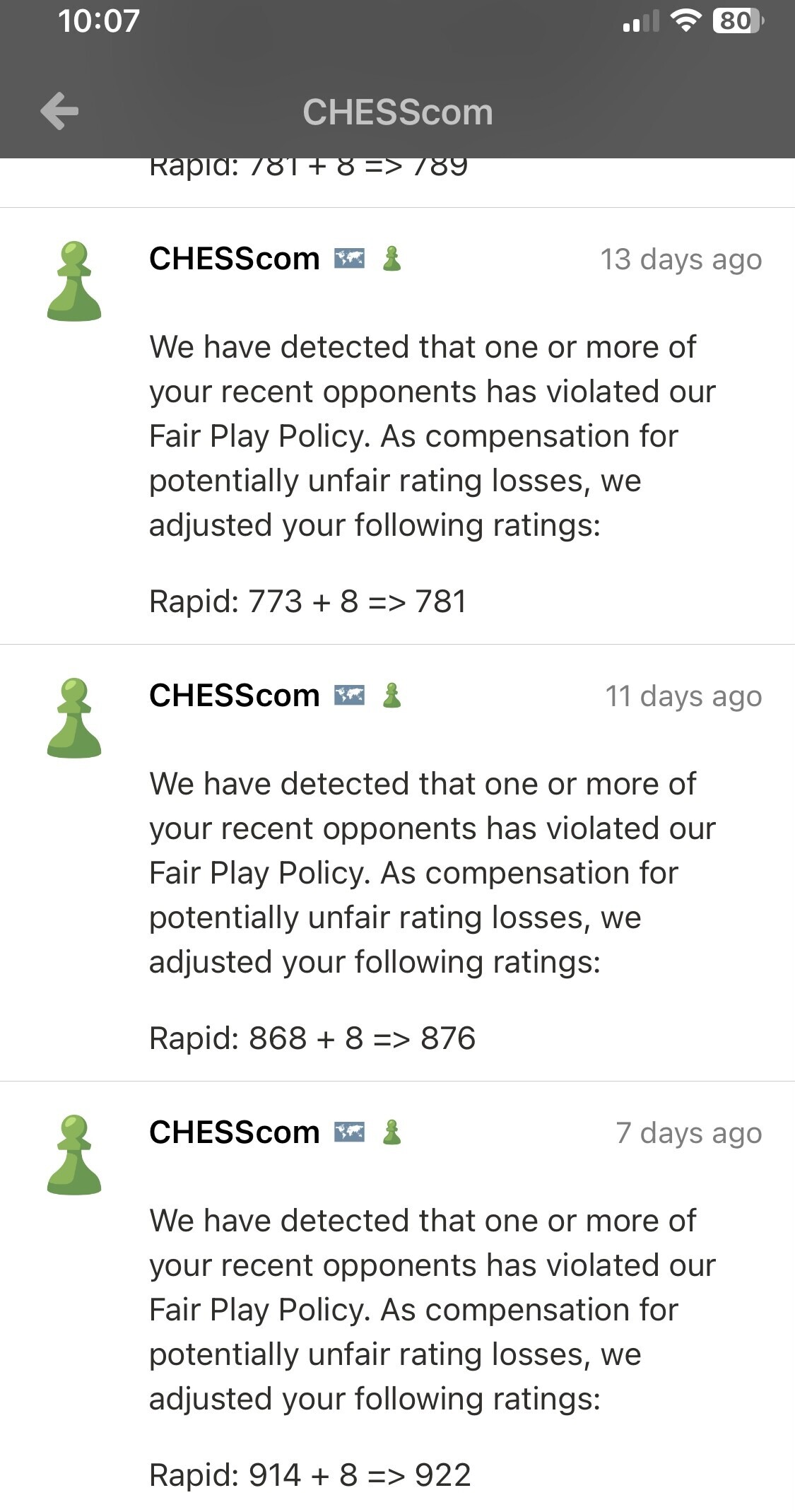Select the Rapid 914 + 8 rating line
795x1512 pixels.
pos(310,1475)
